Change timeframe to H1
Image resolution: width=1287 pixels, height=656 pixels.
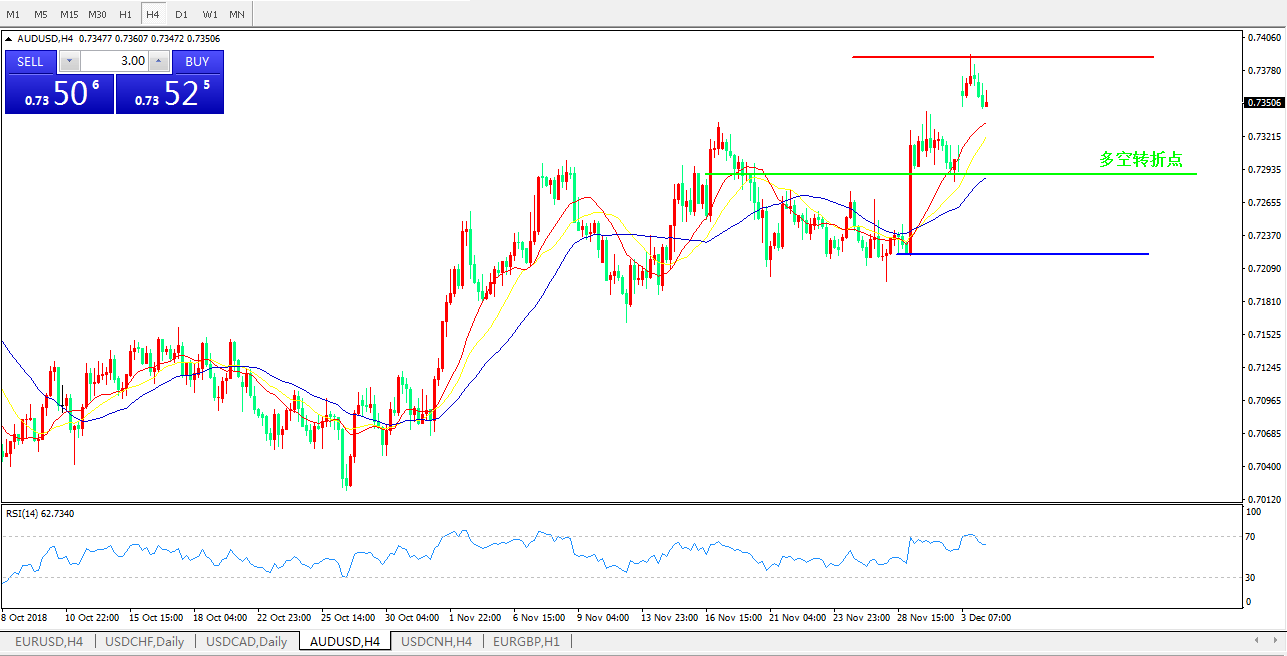click(x=125, y=15)
